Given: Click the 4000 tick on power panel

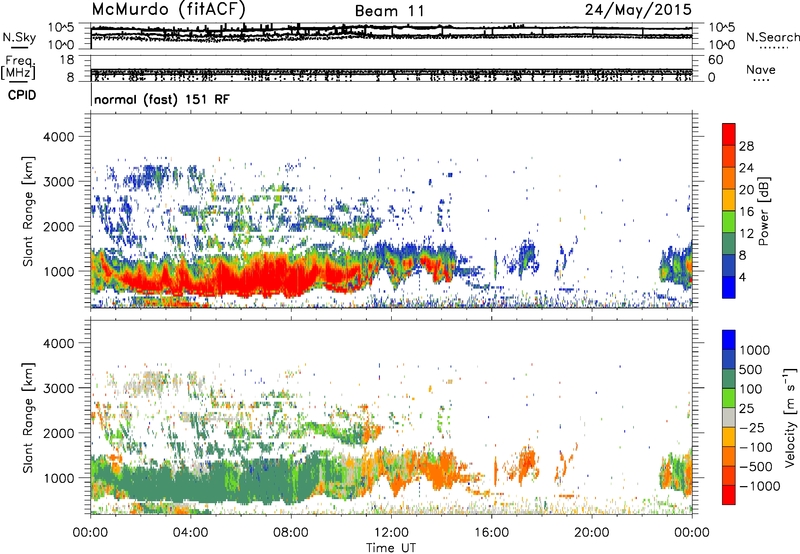Looking at the screenshot, I should pyautogui.click(x=58, y=137).
